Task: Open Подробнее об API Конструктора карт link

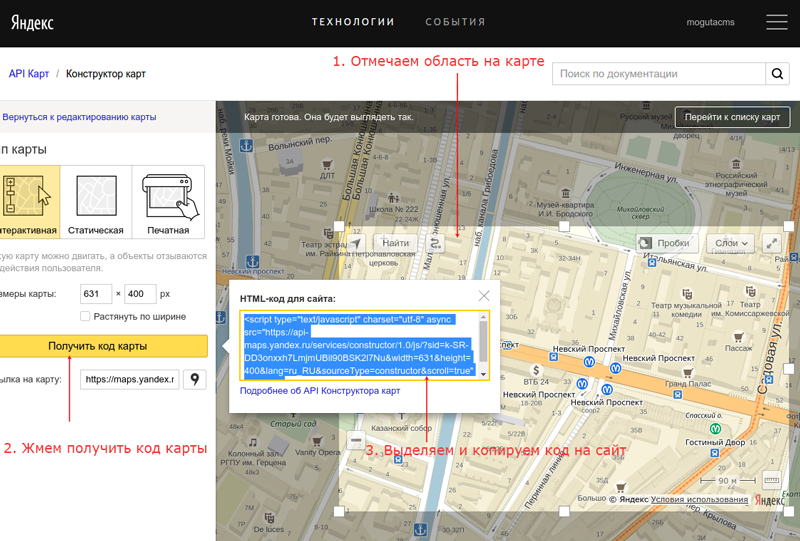Action: (320, 390)
